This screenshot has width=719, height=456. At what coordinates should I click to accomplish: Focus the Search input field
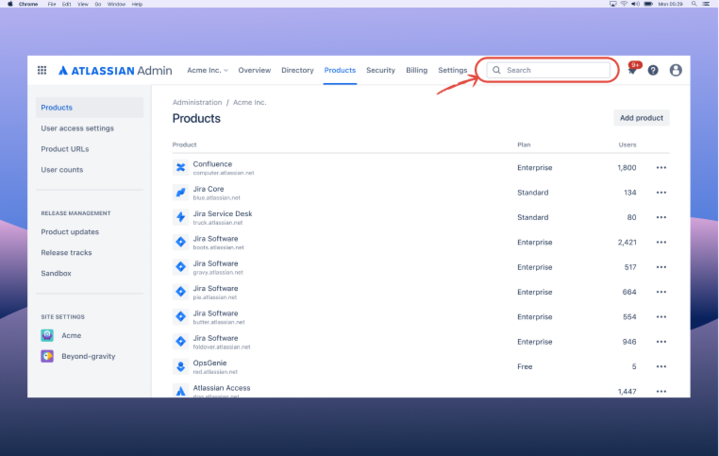[x=548, y=70]
